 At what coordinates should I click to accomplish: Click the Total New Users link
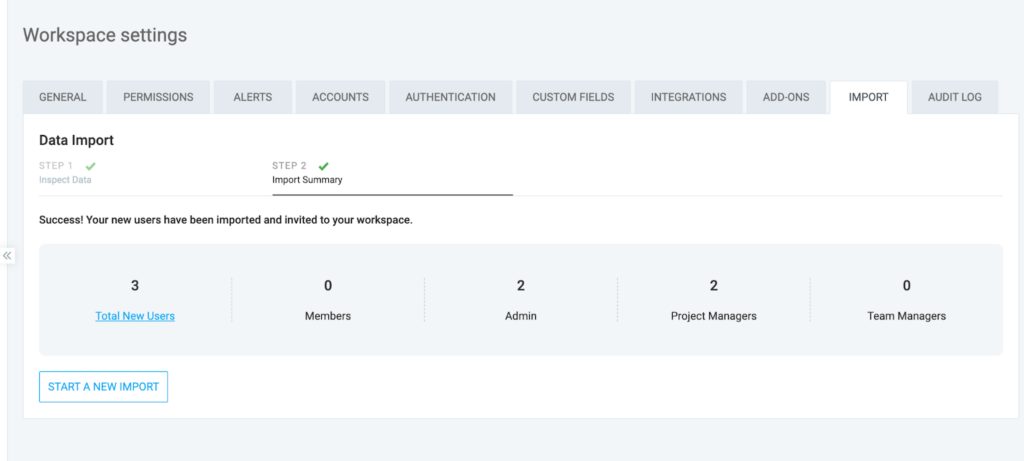tap(135, 316)
